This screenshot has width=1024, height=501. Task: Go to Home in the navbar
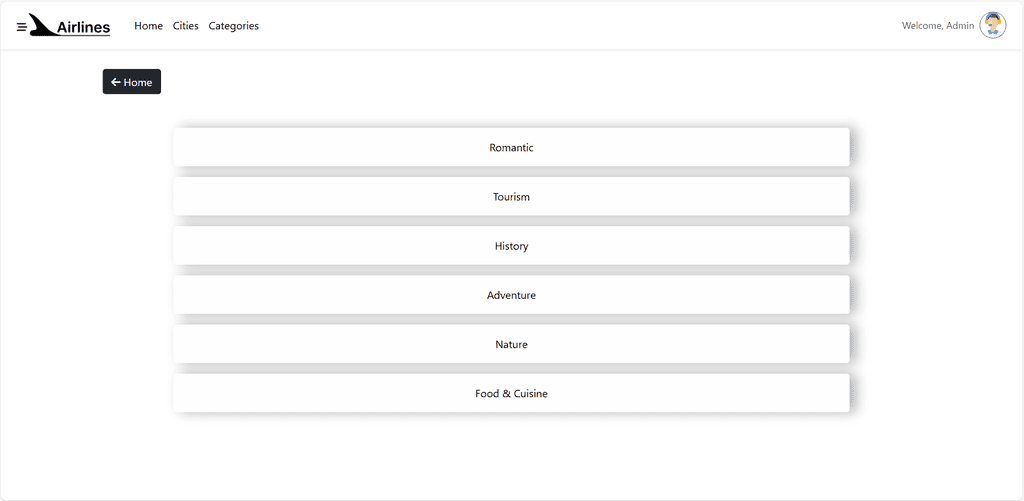click(148, 26)
